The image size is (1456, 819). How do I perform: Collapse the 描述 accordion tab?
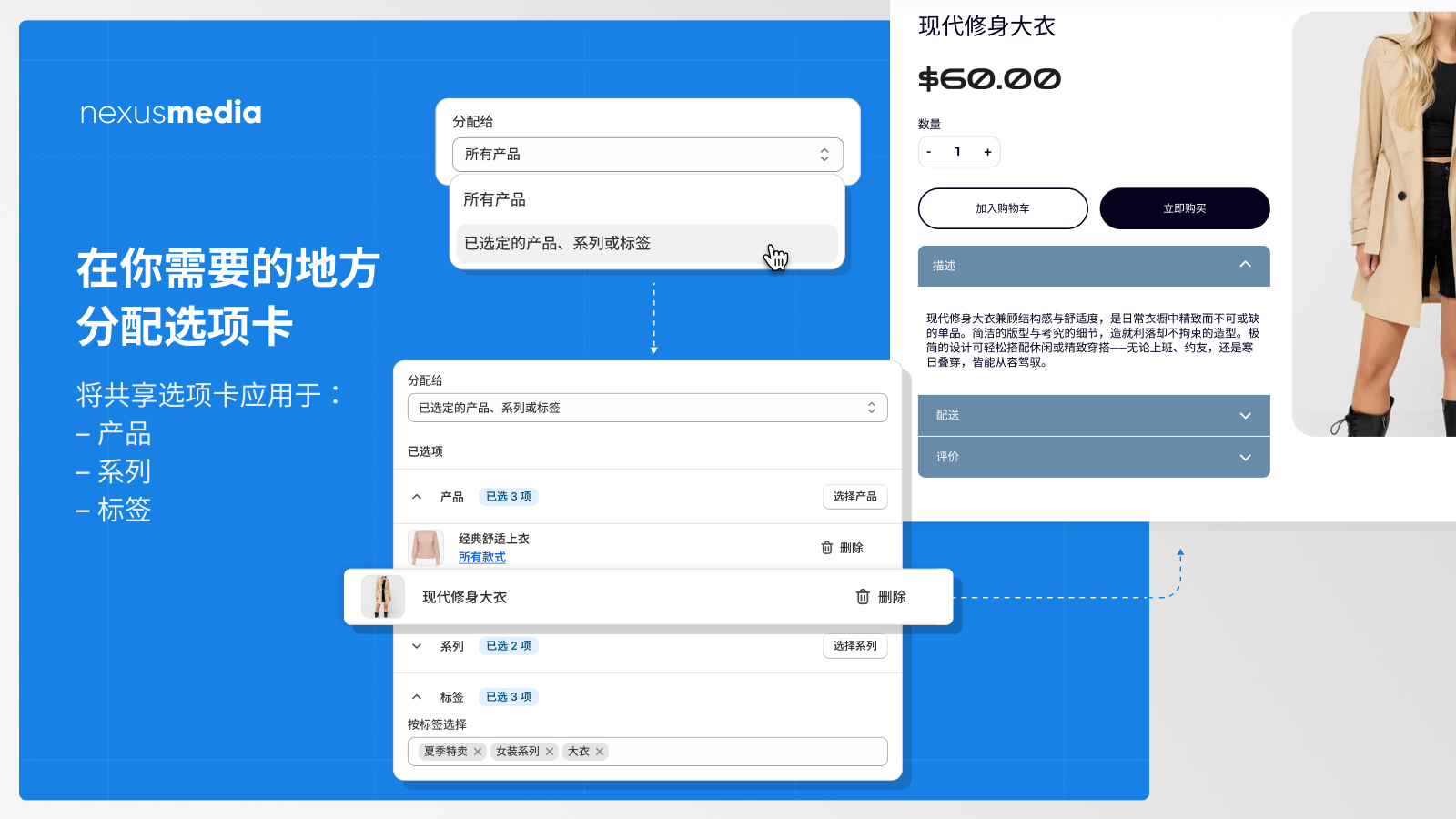click(1094, 266)
